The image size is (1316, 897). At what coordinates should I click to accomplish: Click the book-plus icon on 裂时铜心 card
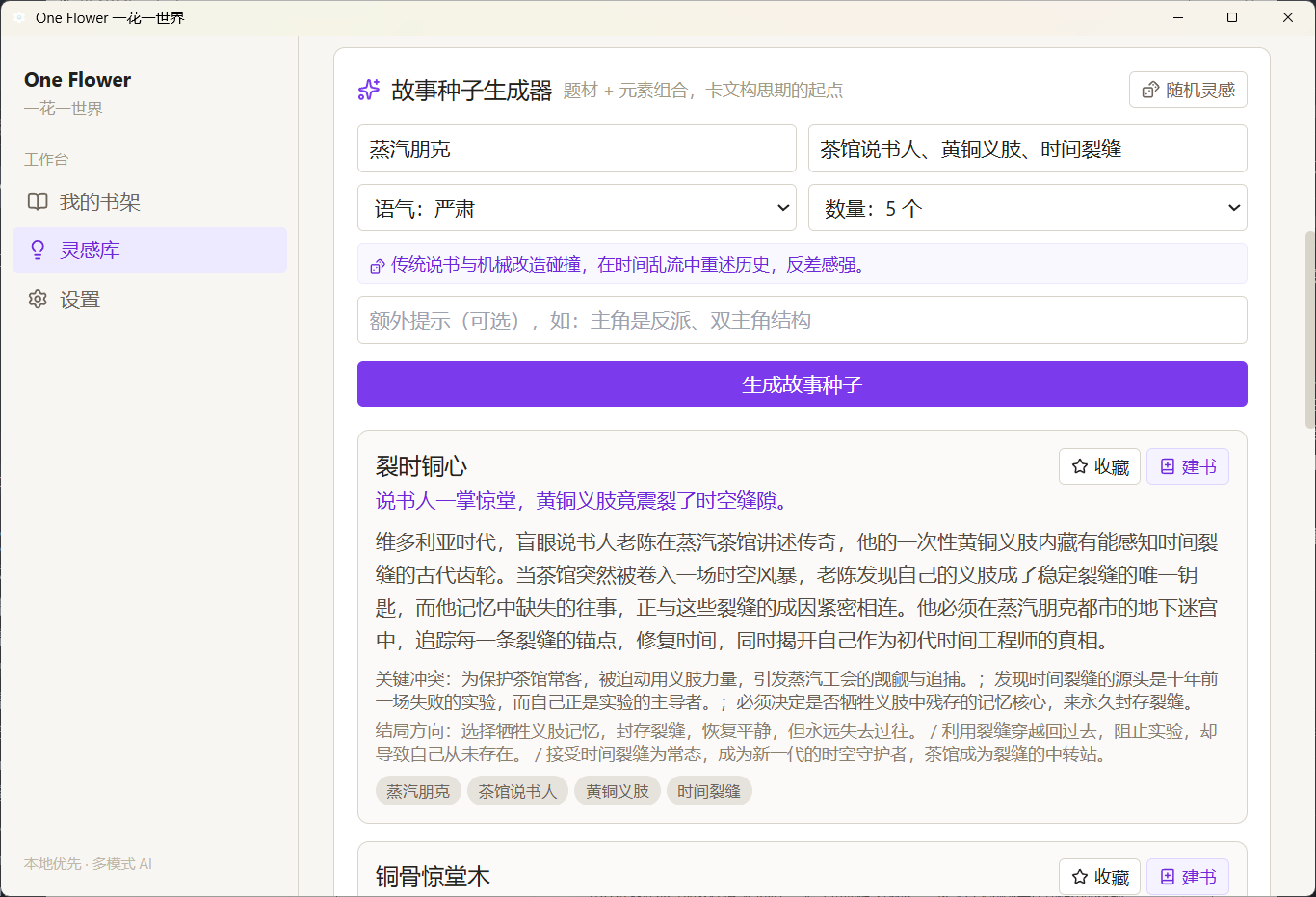coord(1168,466)
